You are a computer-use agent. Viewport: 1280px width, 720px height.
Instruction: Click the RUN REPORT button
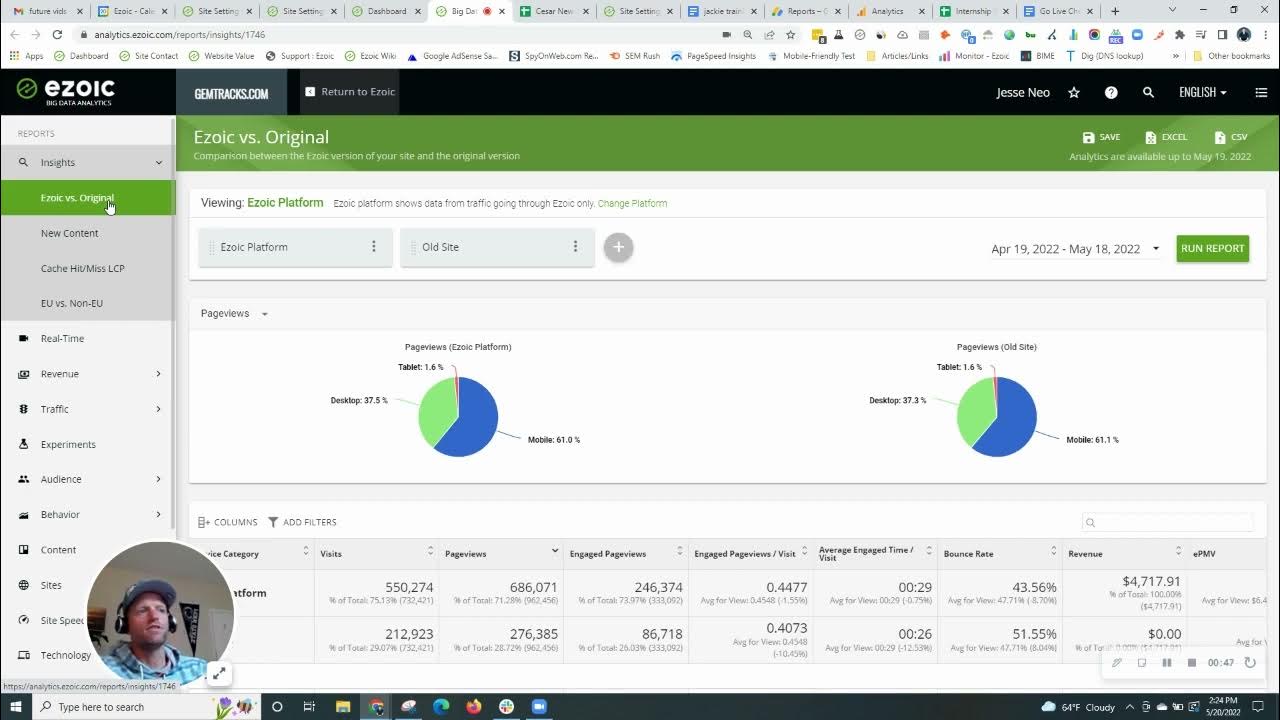point(1212,248)
